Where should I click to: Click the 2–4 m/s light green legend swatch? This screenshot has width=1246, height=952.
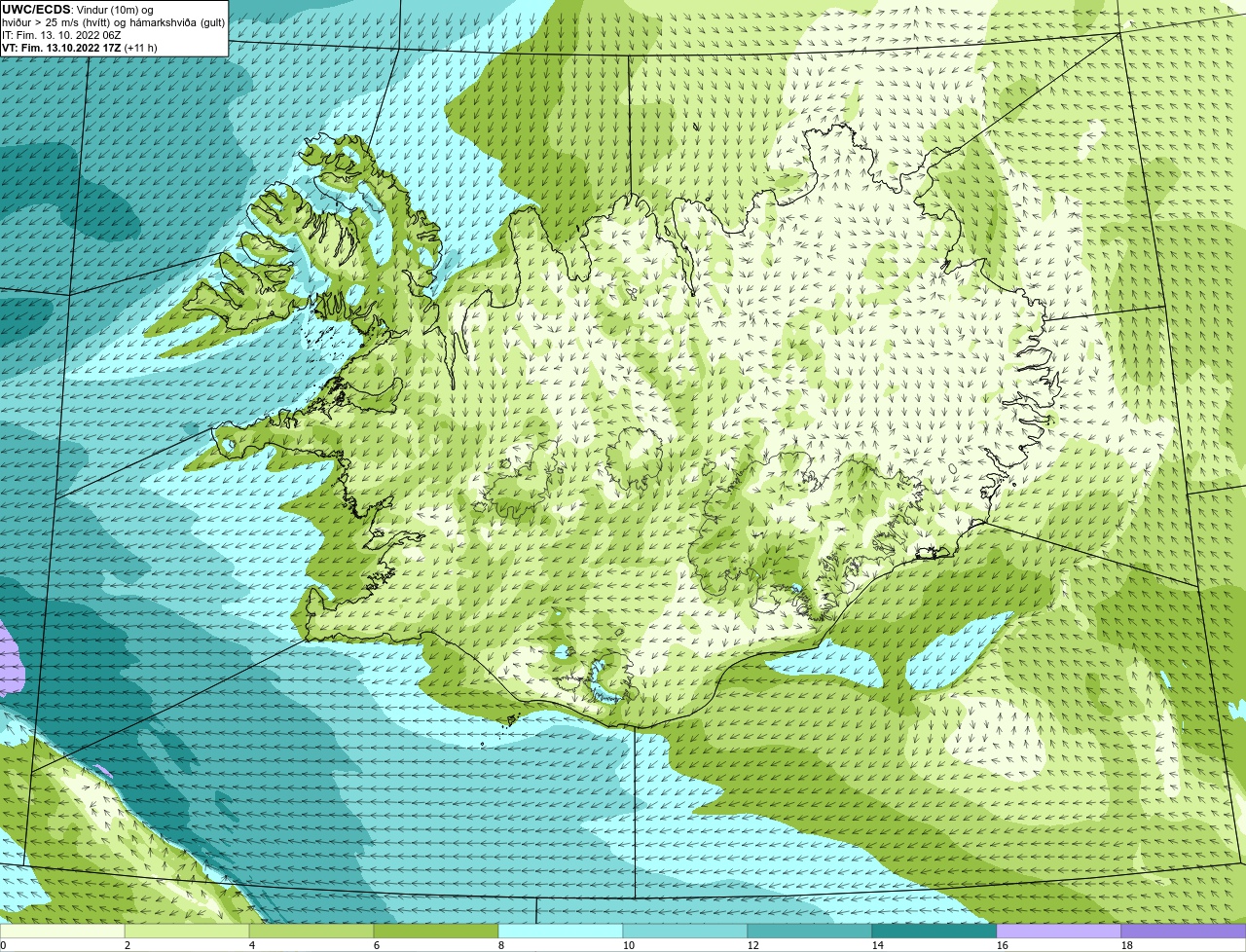187,931
